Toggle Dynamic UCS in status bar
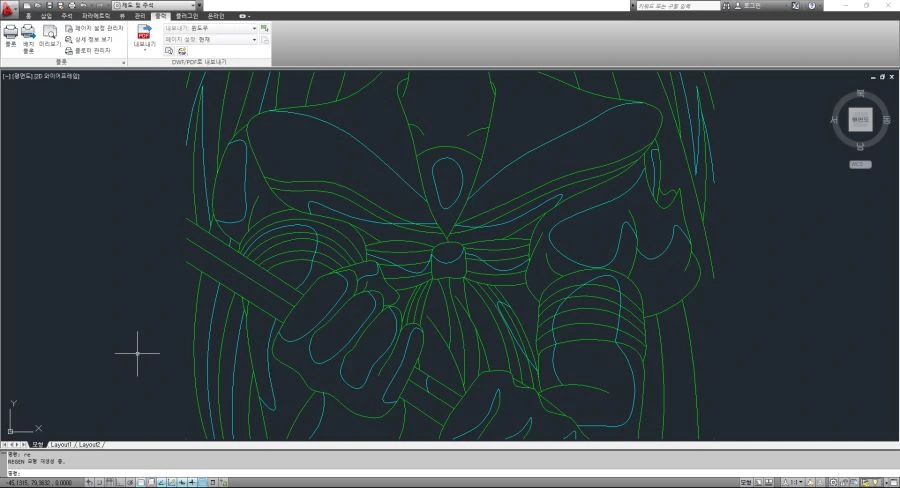 pyautogui.click(x=172, y=483)
